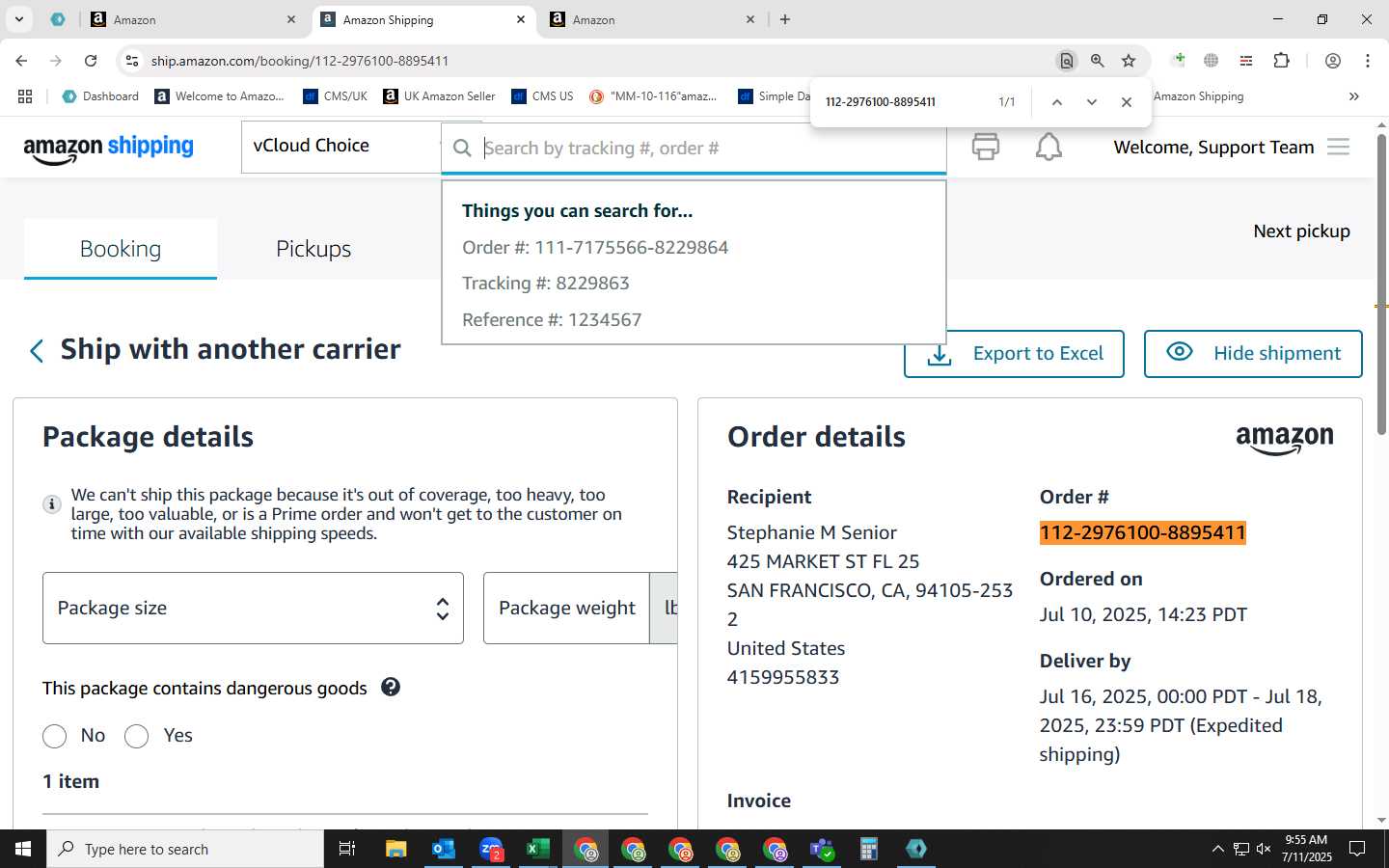
Task: Close the find-in-page bar
Action: pyautogui.click(x=1126, y=101)
